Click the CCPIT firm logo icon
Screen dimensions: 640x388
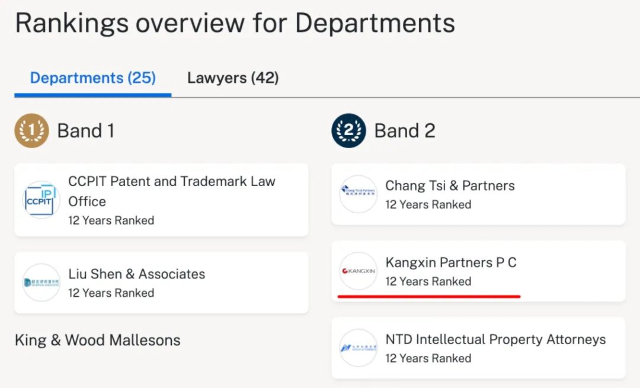pos(41,200)
